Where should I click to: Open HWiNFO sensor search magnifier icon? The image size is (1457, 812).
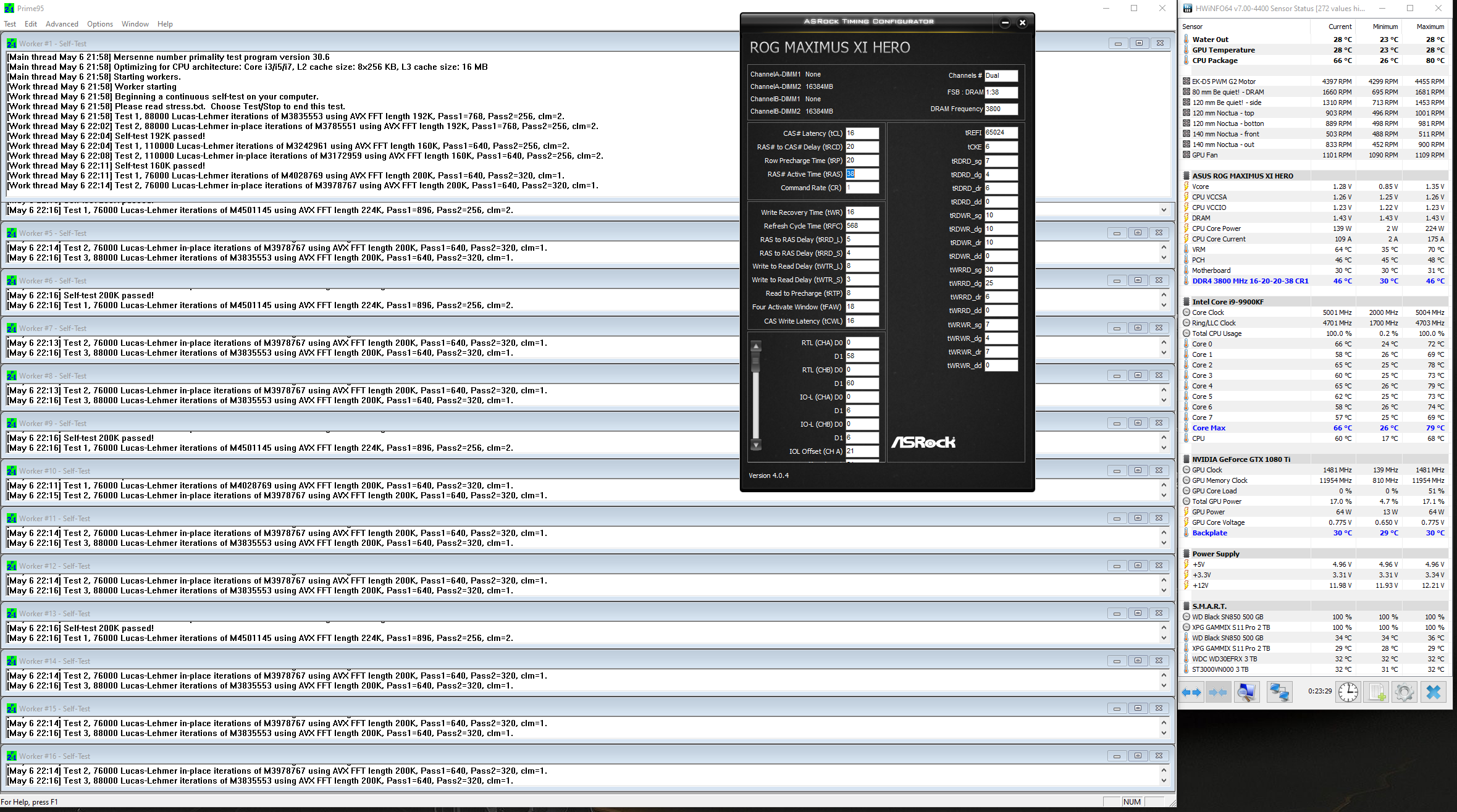point(1246,692)
